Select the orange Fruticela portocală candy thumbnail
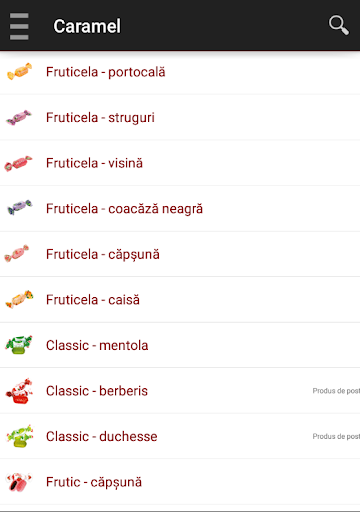This screenshot has width=360, height=512. point(20,71)
